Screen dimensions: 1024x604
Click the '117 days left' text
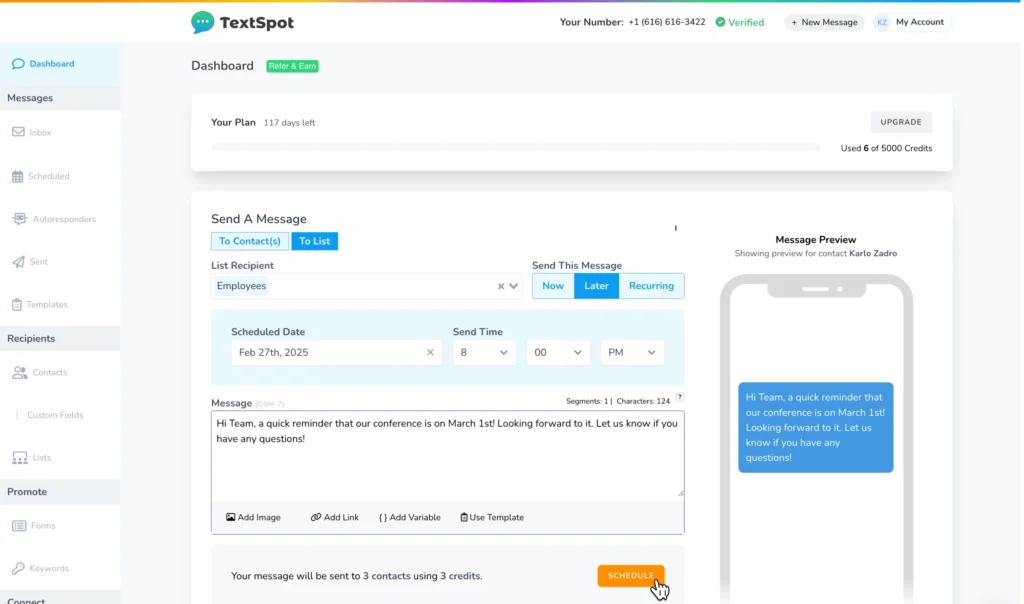coord(289,123)
